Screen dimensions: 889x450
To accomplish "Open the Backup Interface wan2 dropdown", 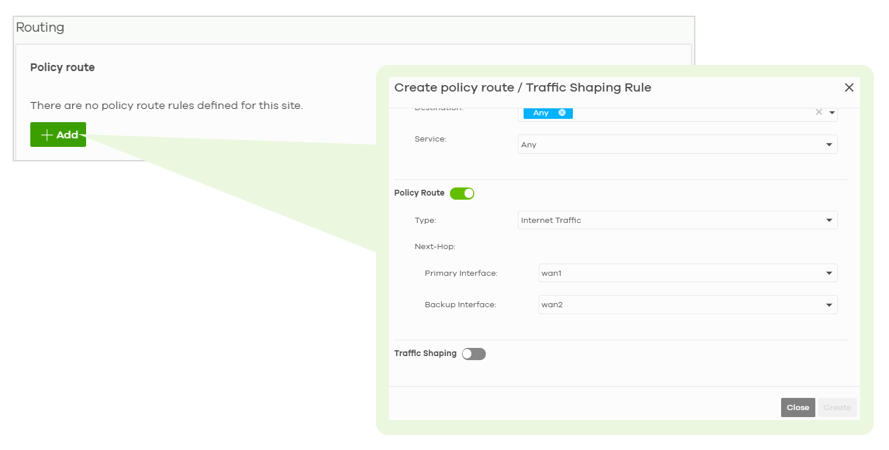I will click(x=687, y=305).
